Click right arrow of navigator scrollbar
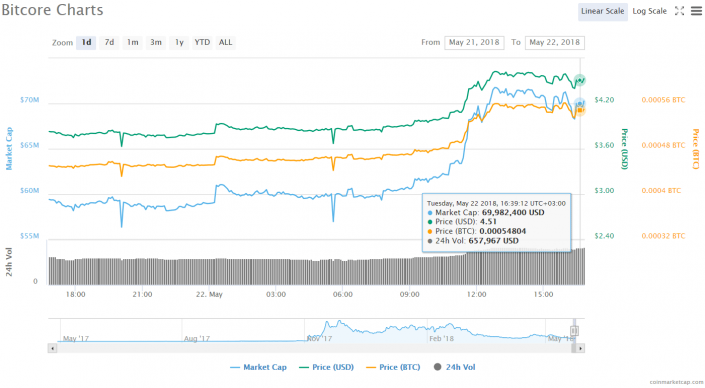705x388 pixels. click(x=580, y=348)
